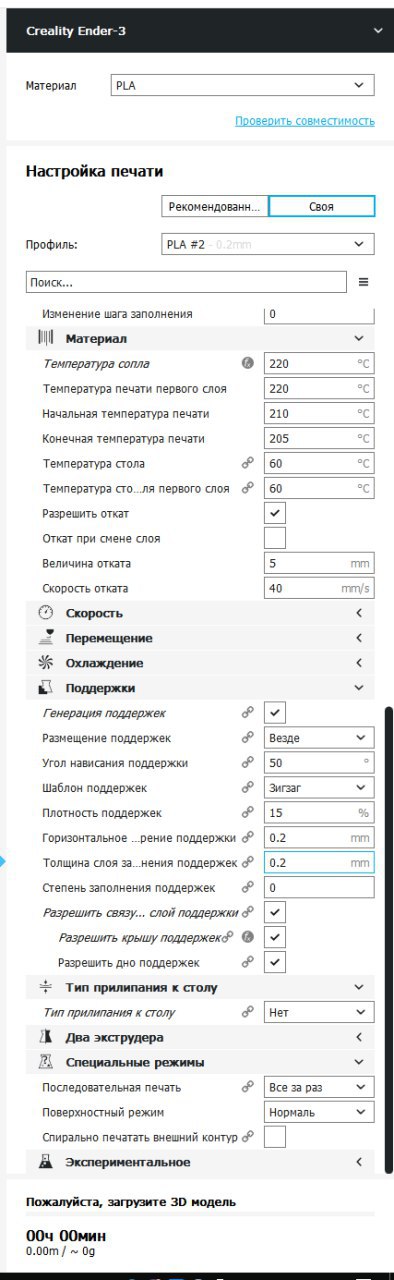Click link icon next to Температура стола

pyautogui.click(x=247, y=463)
